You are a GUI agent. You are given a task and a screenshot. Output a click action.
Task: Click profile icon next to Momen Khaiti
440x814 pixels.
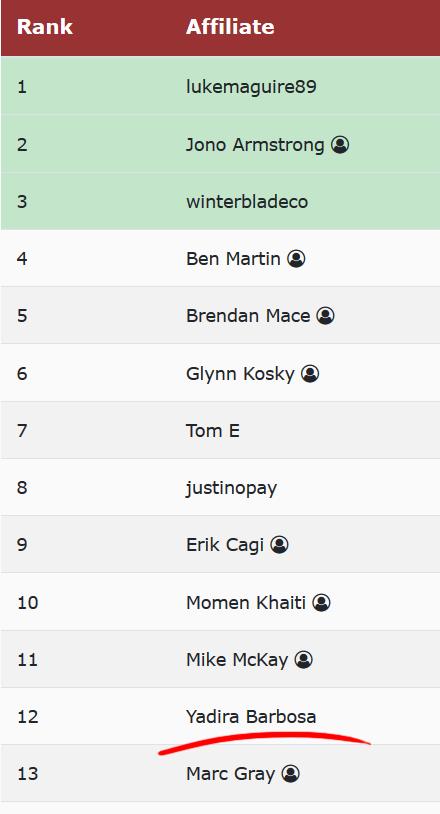point(321,603)
